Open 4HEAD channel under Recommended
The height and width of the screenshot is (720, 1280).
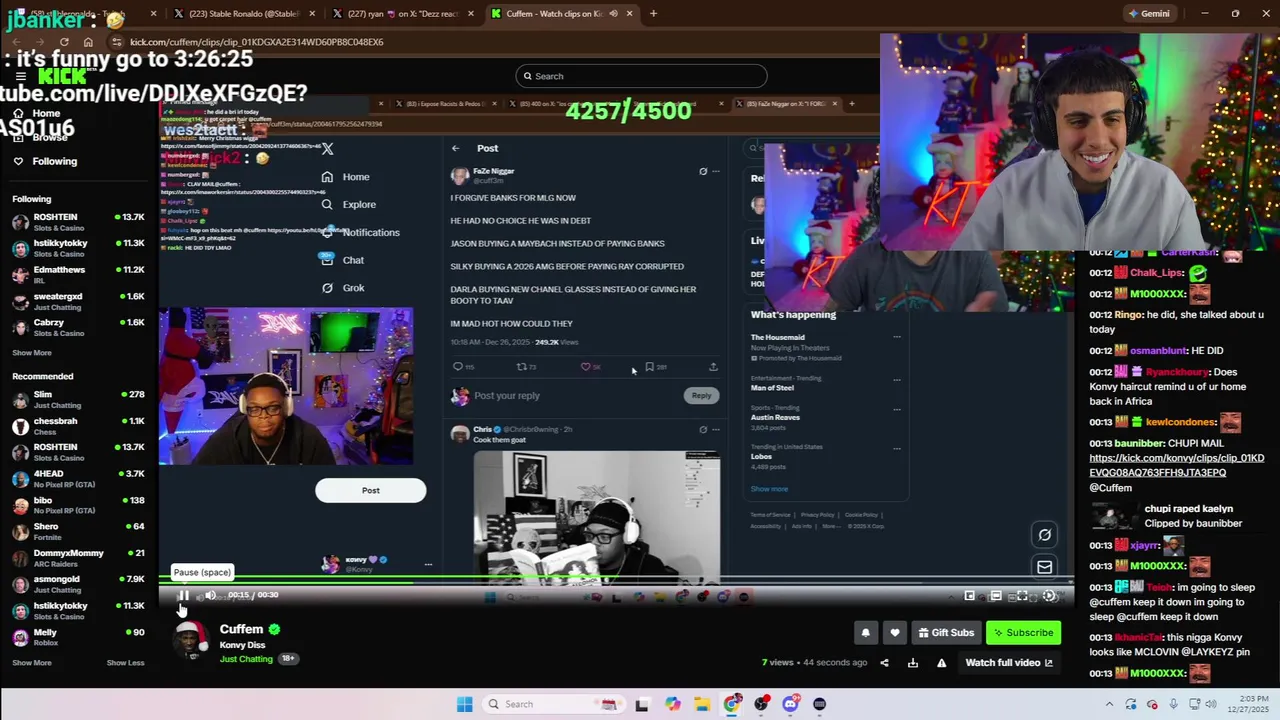tap(79, 479)
